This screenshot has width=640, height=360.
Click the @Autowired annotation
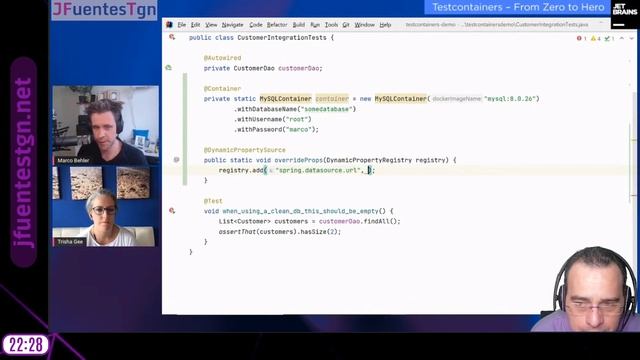click(222, 58)
